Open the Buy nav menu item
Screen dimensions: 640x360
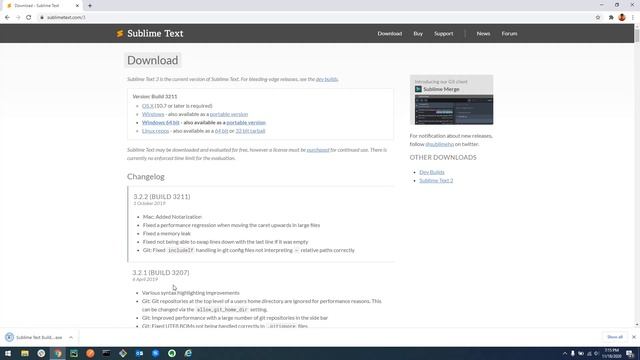click(x=418, y=33)
